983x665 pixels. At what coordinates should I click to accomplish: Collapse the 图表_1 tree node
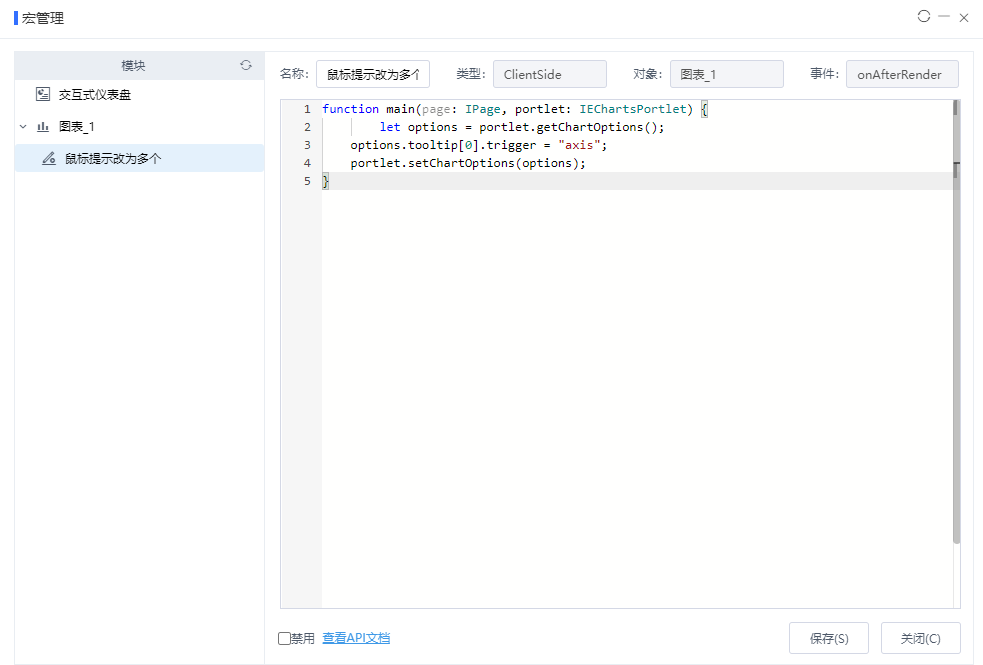23,127
